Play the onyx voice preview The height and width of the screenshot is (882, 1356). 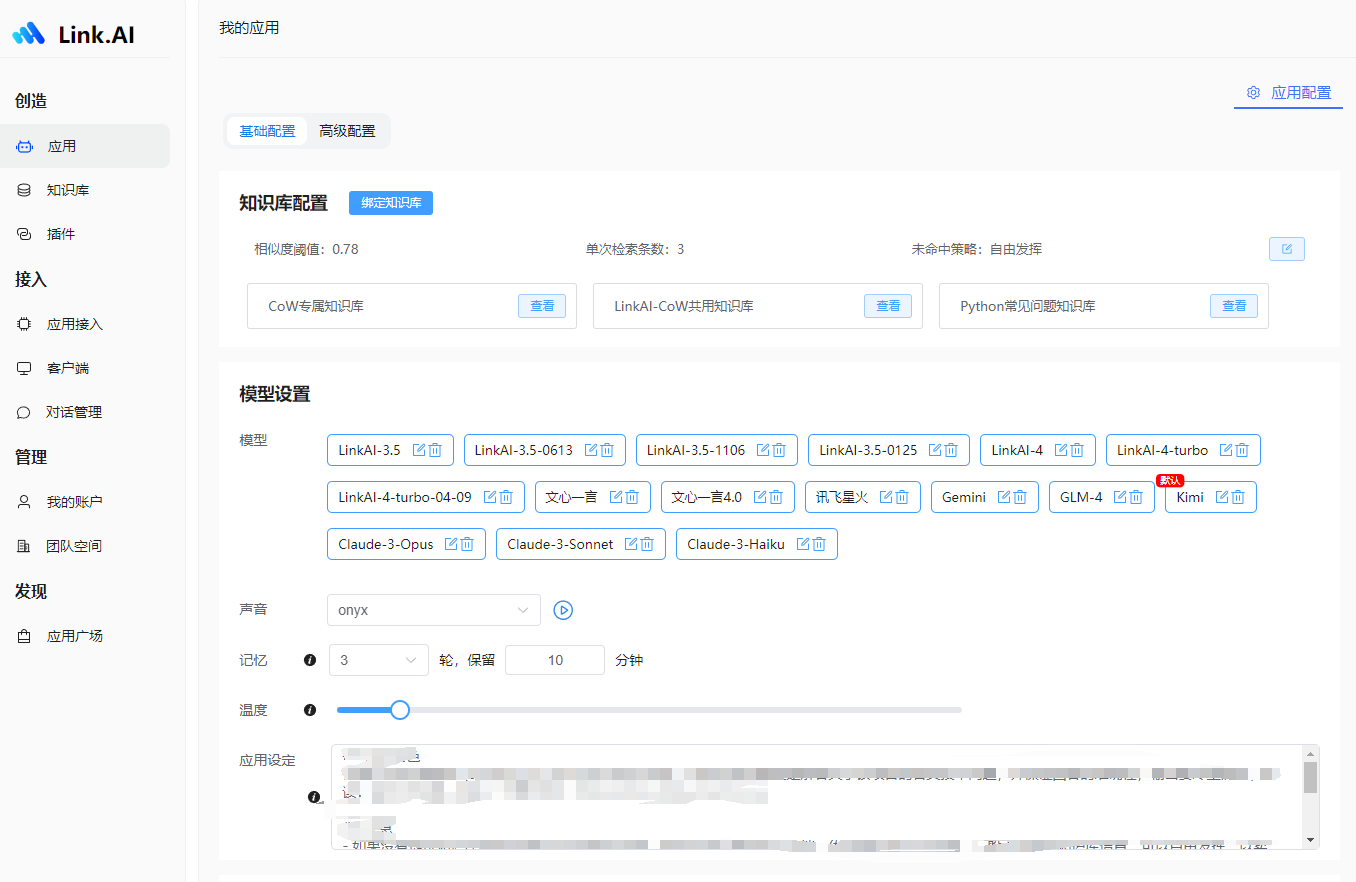[563, 610]
